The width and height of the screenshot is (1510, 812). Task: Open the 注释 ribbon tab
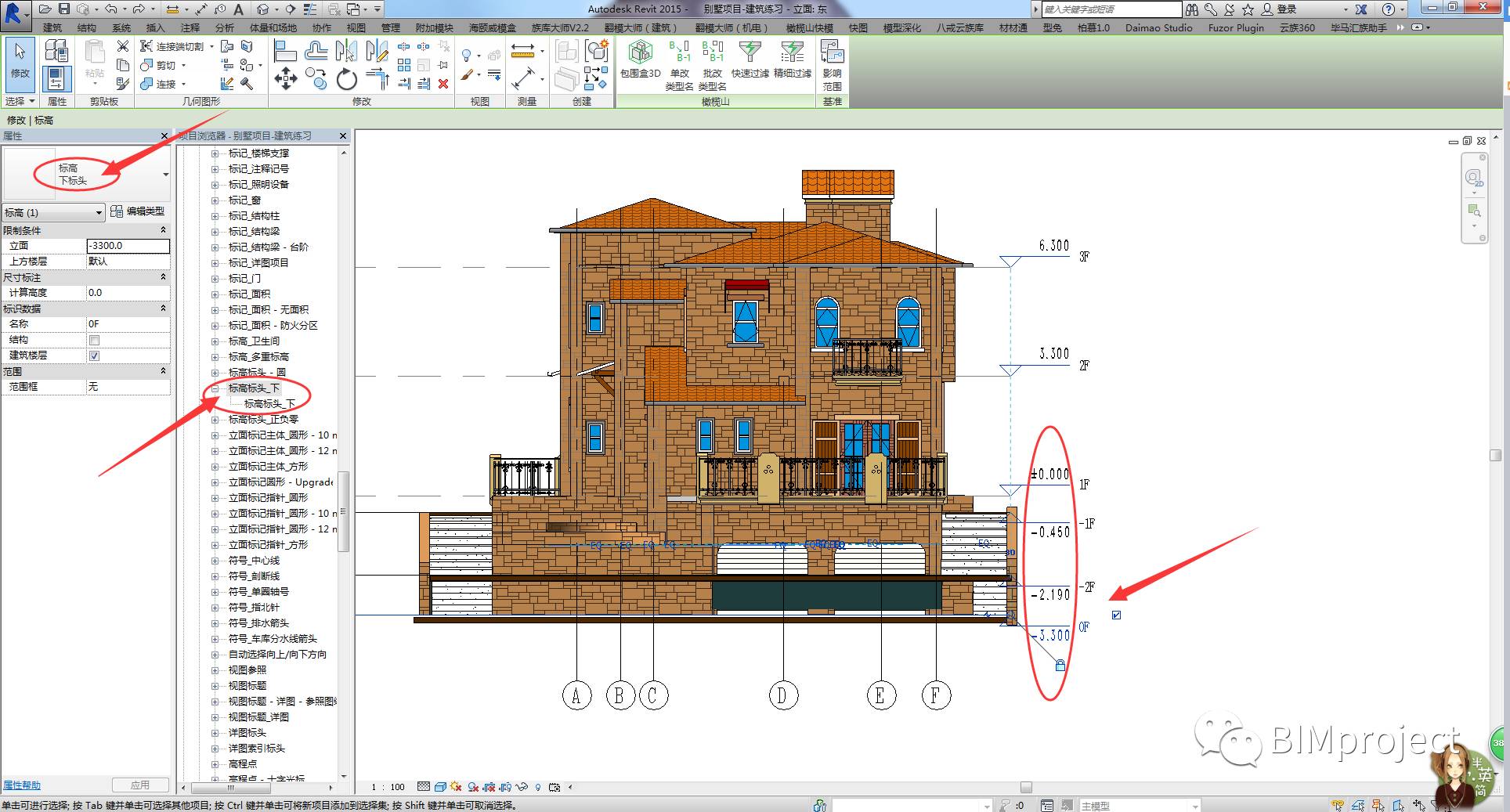190,27
